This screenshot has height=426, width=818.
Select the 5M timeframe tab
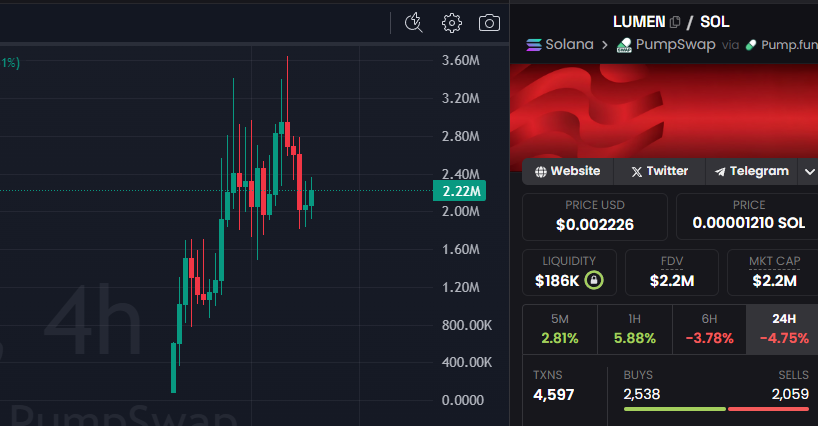coord(560,330)
